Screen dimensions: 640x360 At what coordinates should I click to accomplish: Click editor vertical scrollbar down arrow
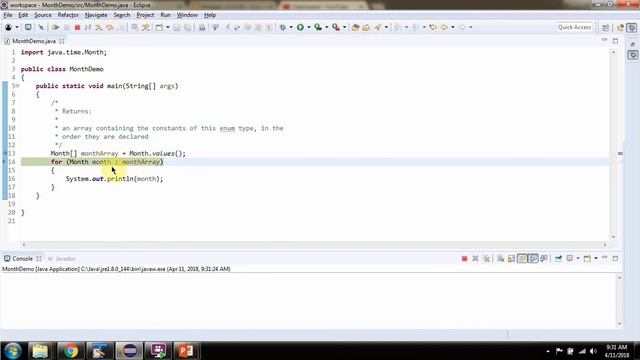(x=613, y=237)
